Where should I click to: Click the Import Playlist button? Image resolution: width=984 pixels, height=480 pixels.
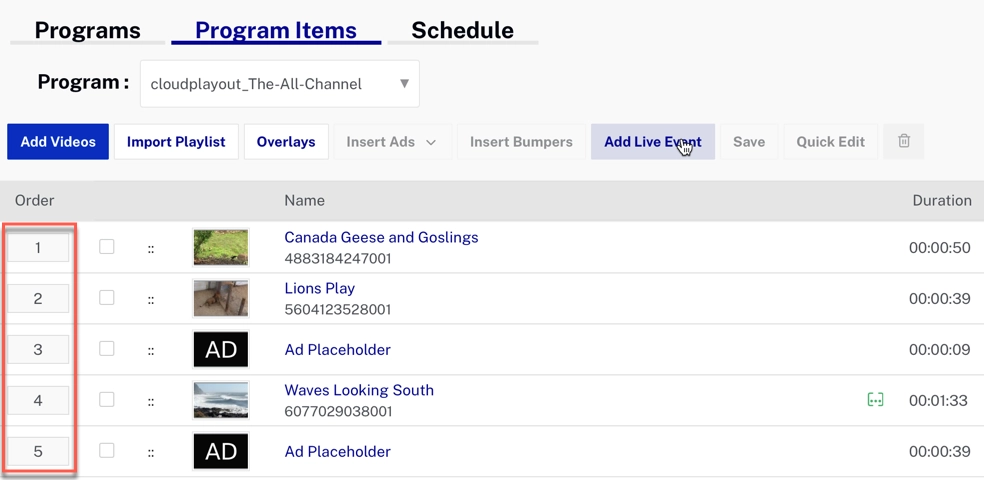[176, 142]
